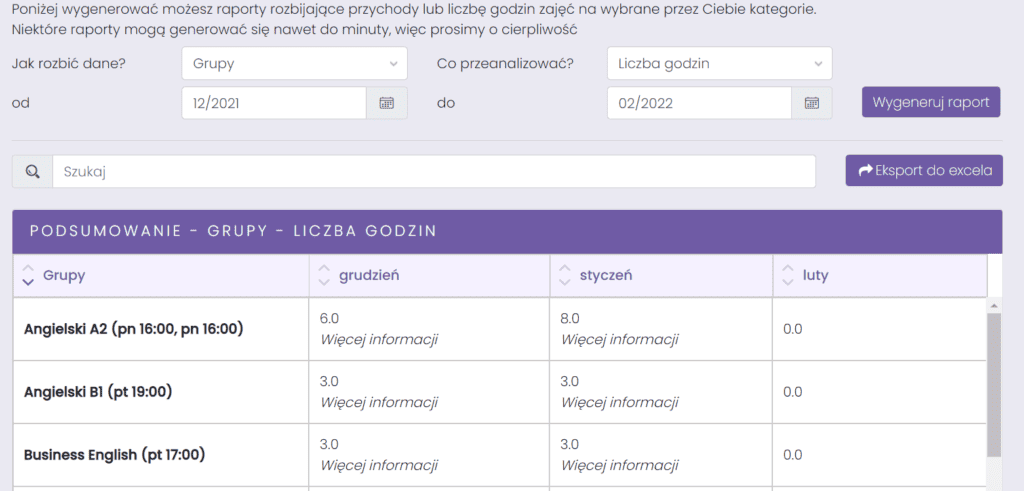Select the Business English (pt 17:00) row

tap(500, 455)
